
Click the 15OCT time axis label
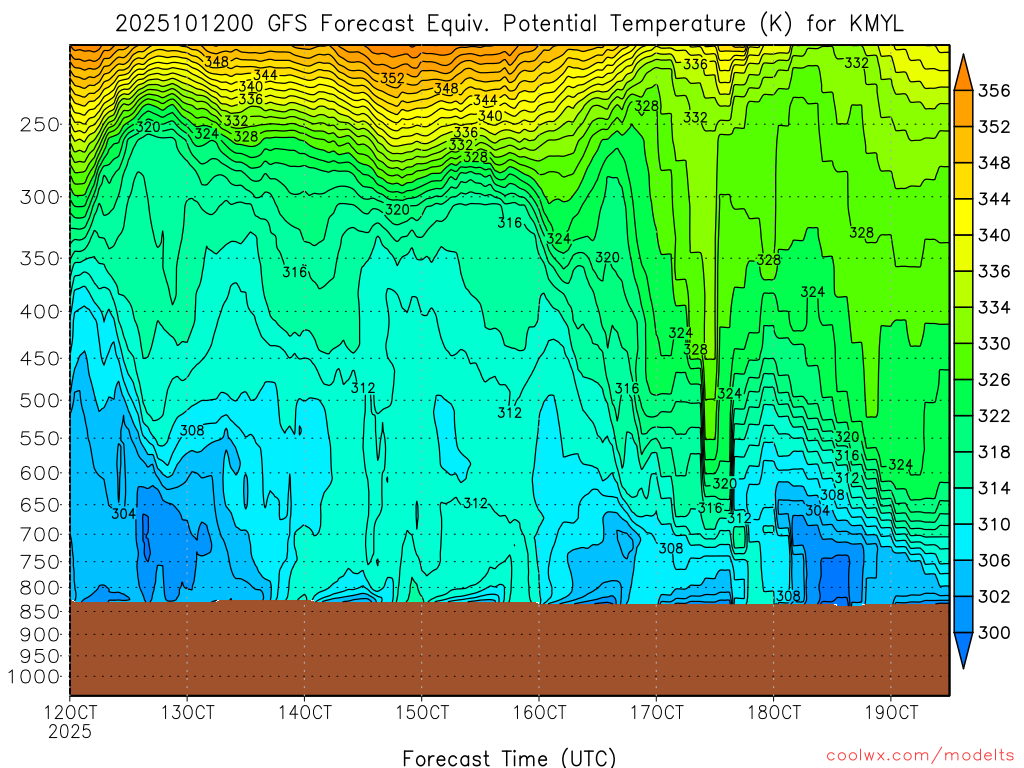click(x=422, y=712)
